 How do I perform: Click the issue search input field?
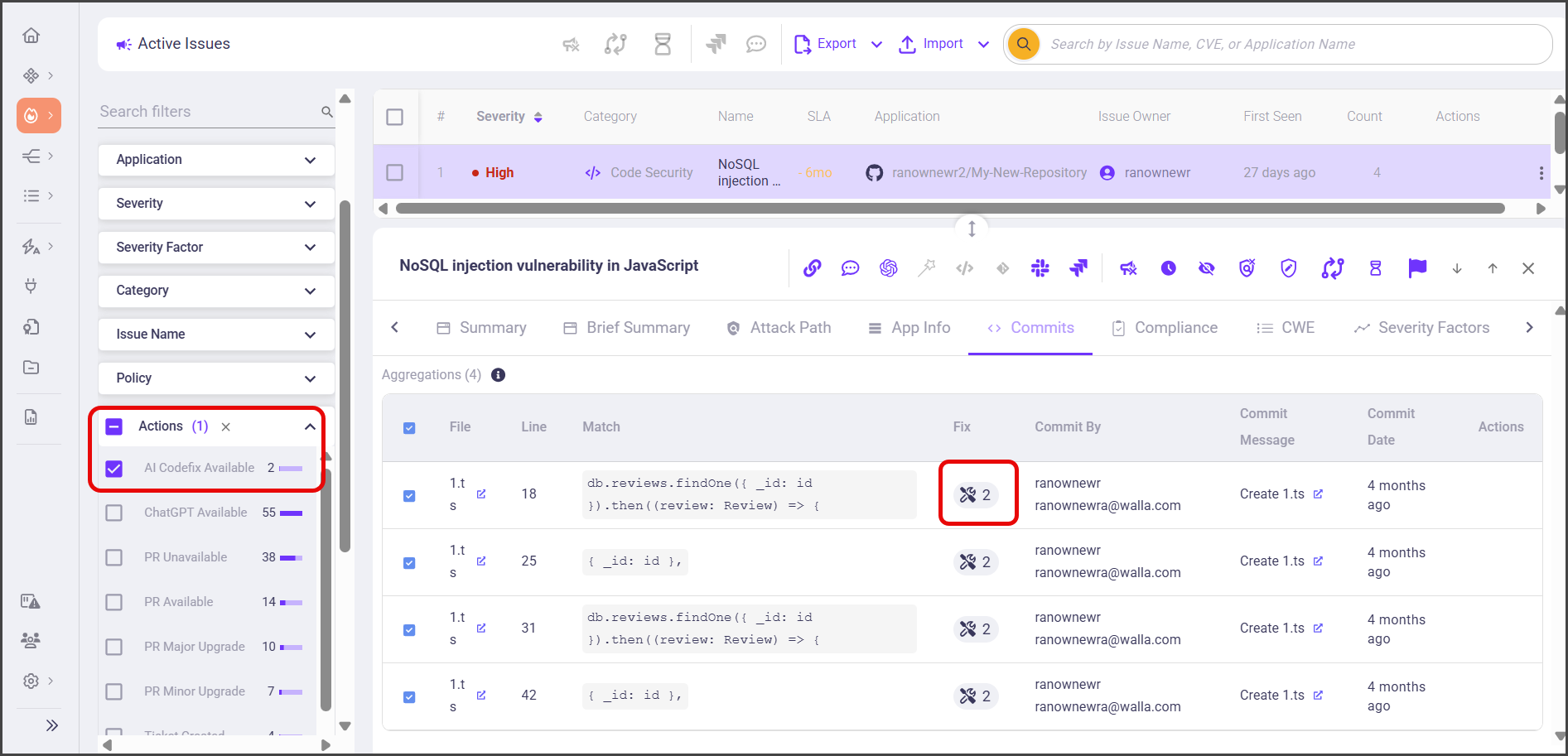coord(1292,45)
